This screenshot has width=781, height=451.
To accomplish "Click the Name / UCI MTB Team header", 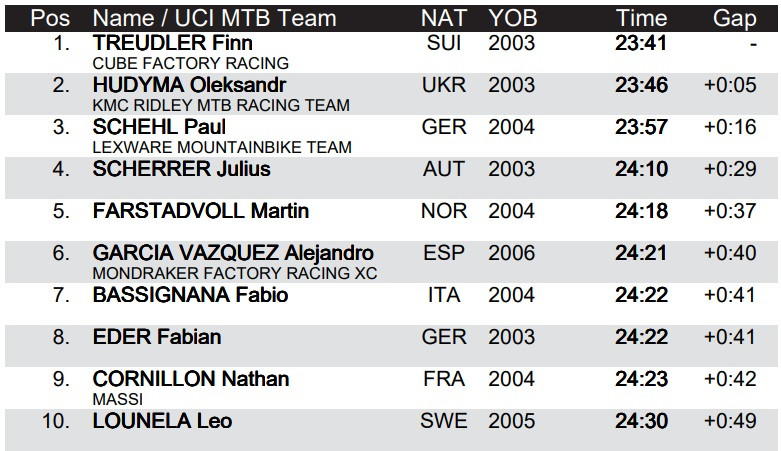I will coord(217,18).
